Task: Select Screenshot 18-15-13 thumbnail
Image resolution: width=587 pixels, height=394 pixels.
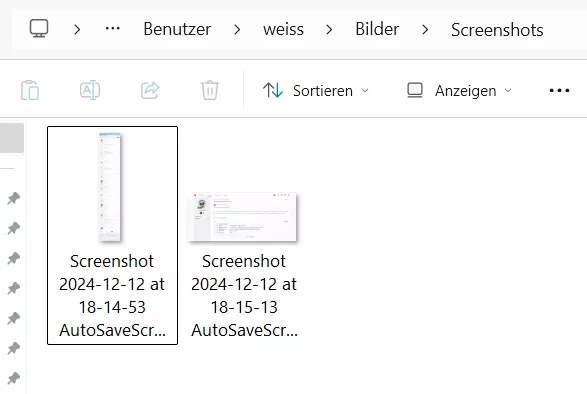Action: (243, 217)
